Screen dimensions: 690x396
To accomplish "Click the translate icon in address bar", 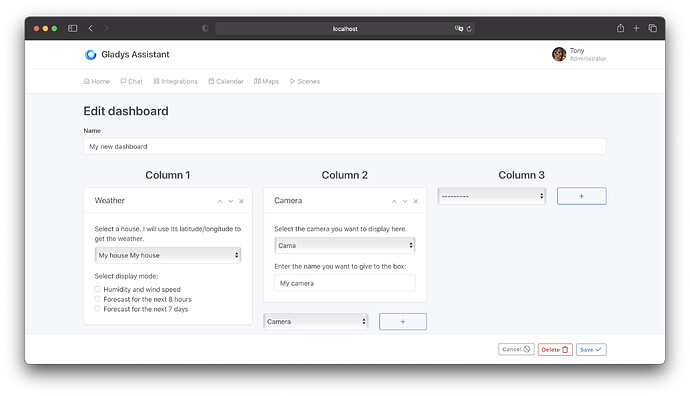I will [x=459, y=28].
